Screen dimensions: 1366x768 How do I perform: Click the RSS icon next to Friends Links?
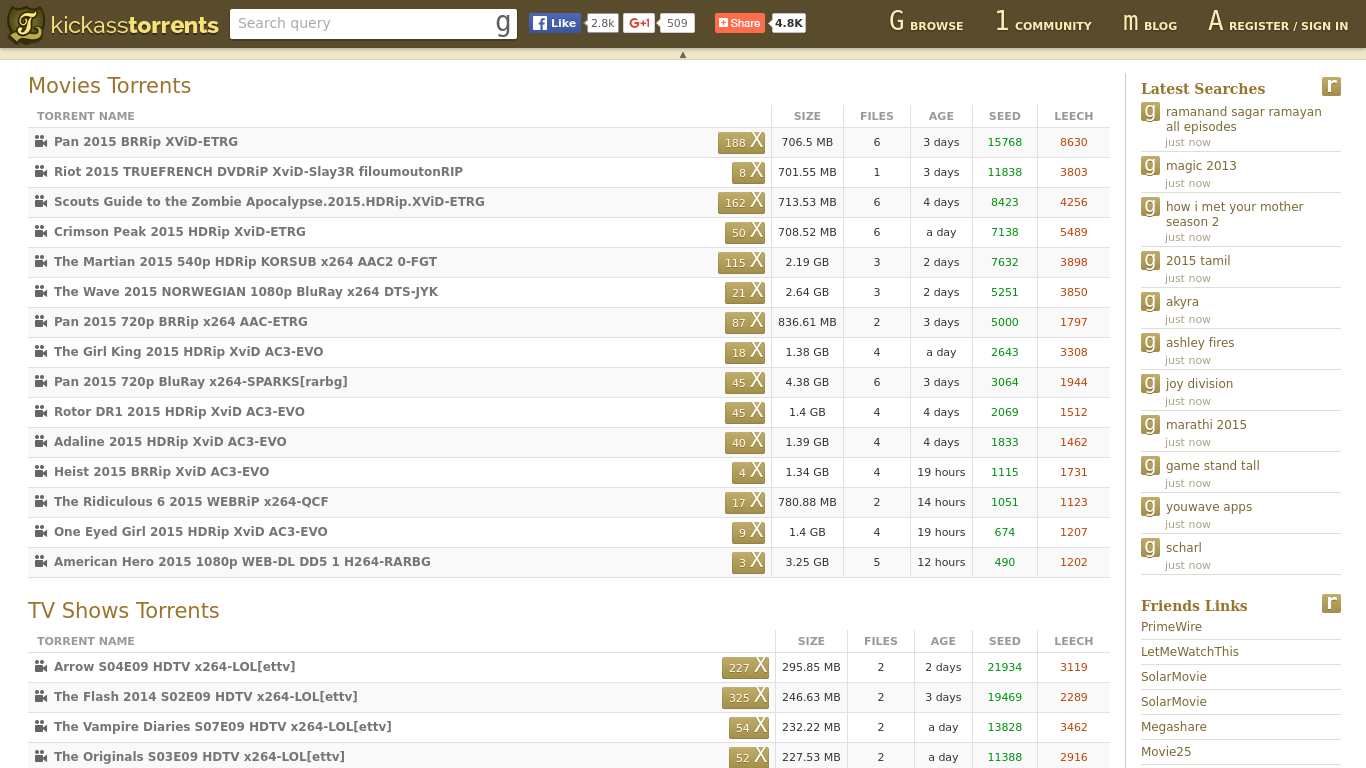[1331, 603]
